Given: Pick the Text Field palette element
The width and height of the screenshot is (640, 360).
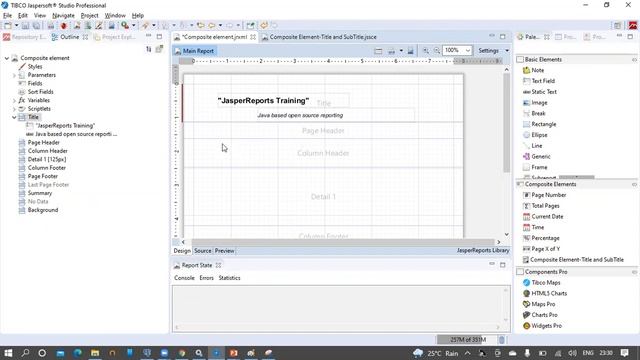Looking at the screenshot, I should coord(539,81).
